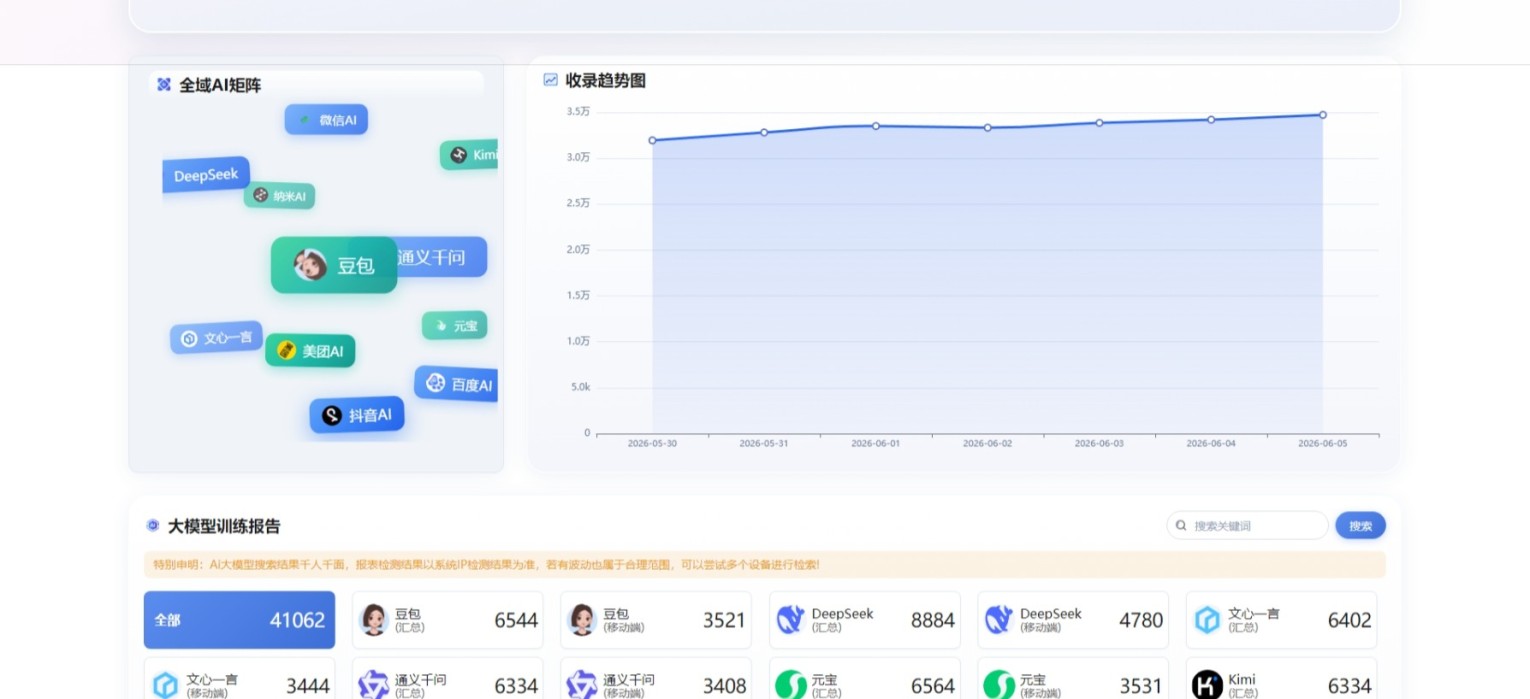Image resolution: width=1530 pixels, height=699 pixels.
Task: Click the 元宝 (移动端) green logo icon
Action: [999, 686]
